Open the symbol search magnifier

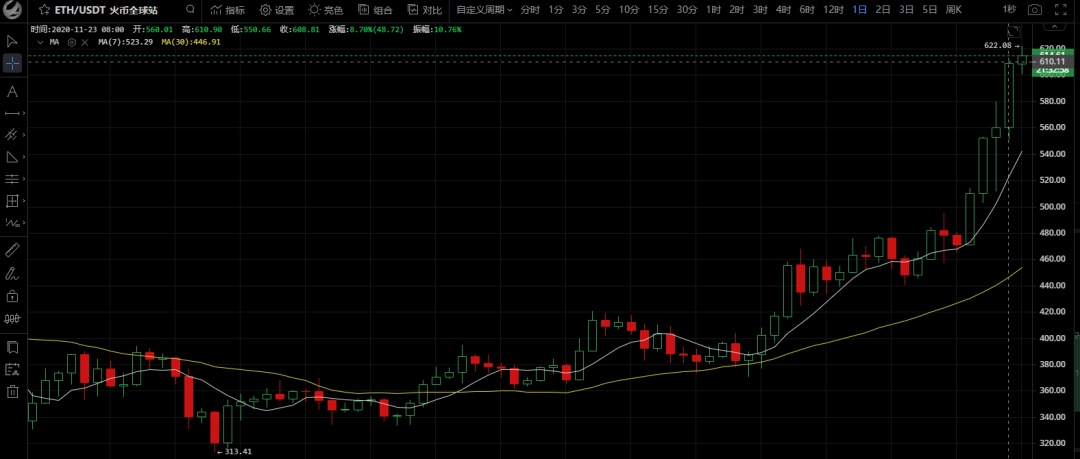(x=190, y=10)
